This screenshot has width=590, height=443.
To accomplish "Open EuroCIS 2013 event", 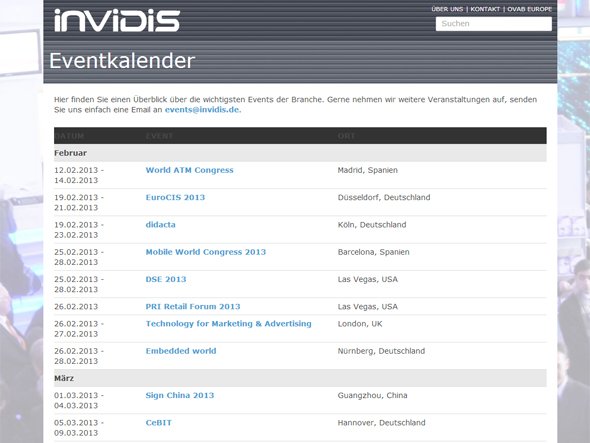I will (175, 198).
